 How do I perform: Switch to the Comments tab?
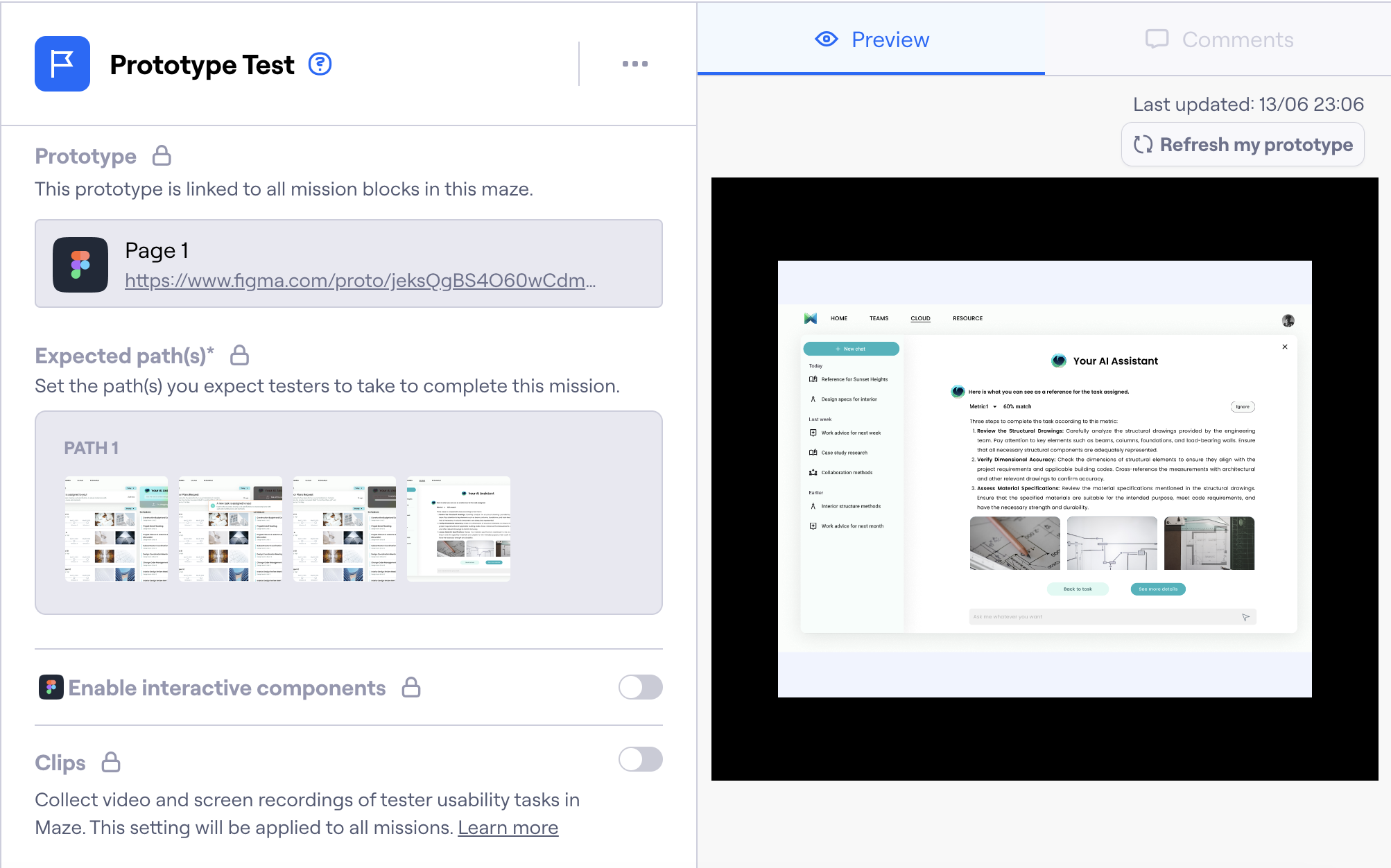tap(1219, 40)
